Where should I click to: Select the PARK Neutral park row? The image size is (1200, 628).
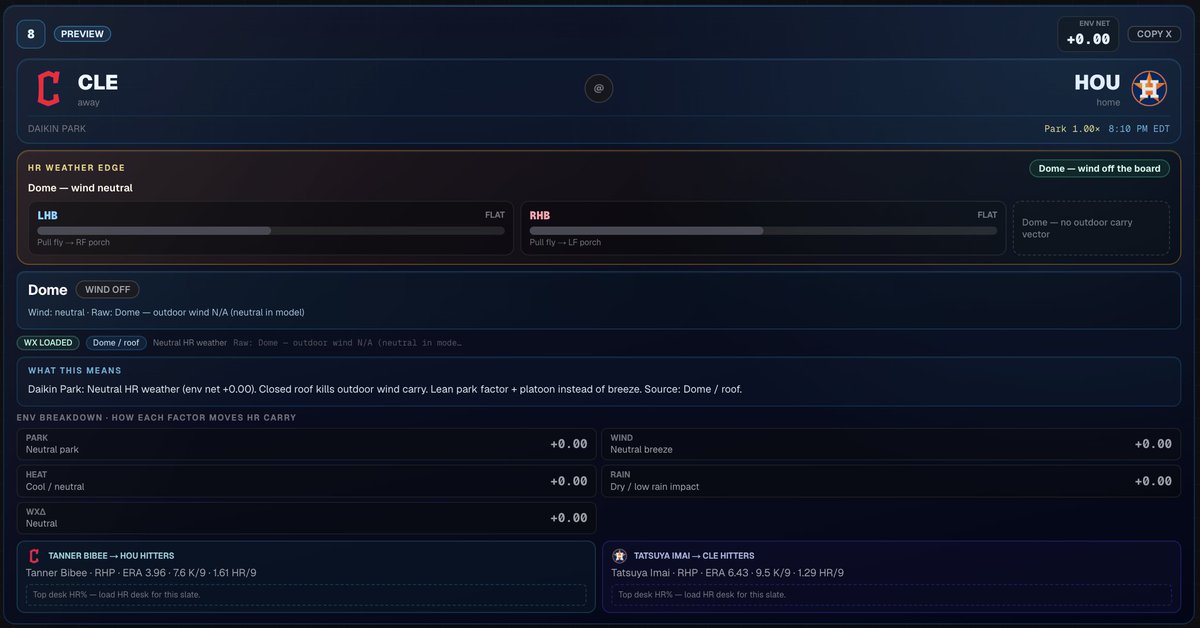tap(307, 444)
